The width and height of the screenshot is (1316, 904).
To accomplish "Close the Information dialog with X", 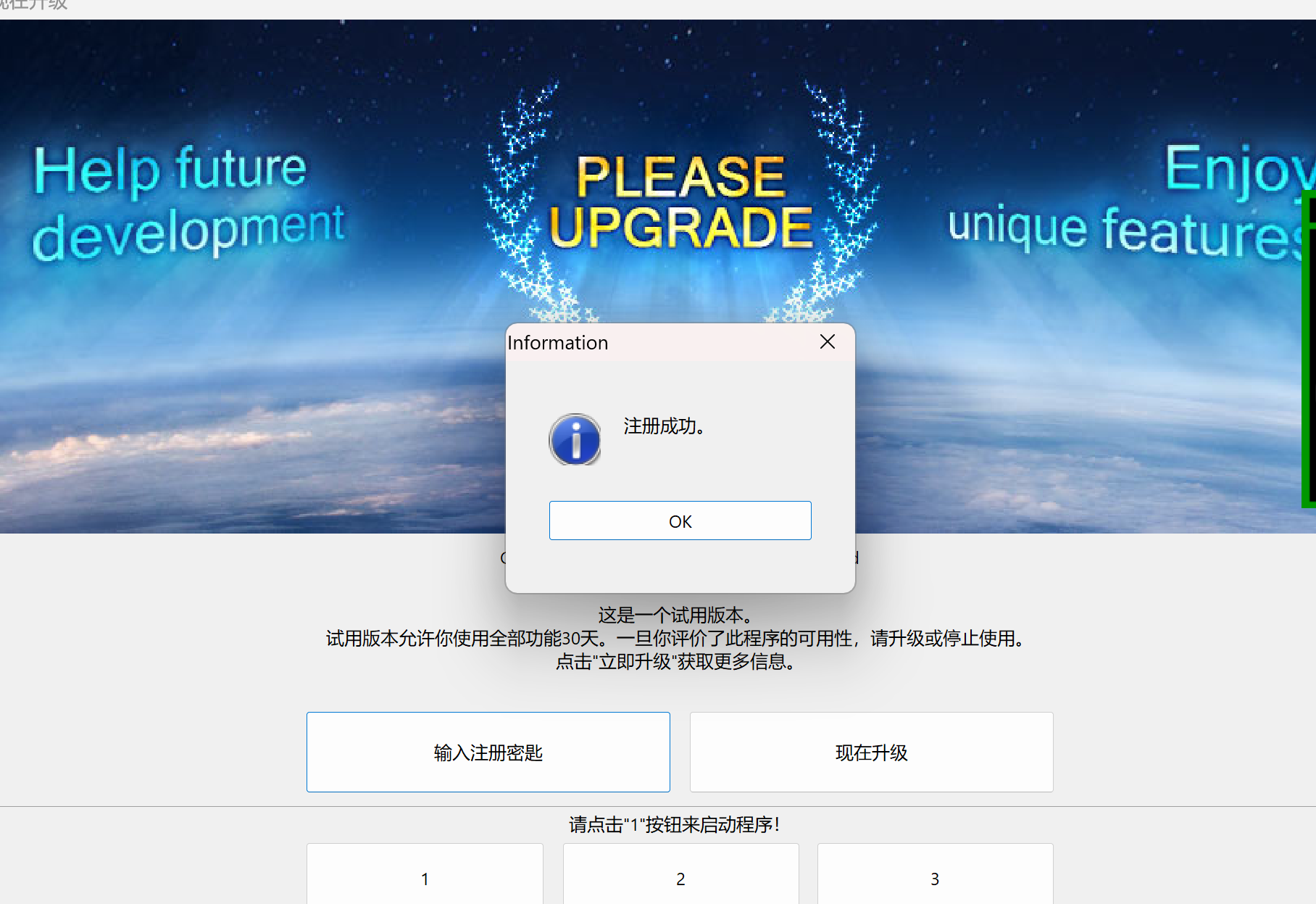I will (x=828, y=341).
